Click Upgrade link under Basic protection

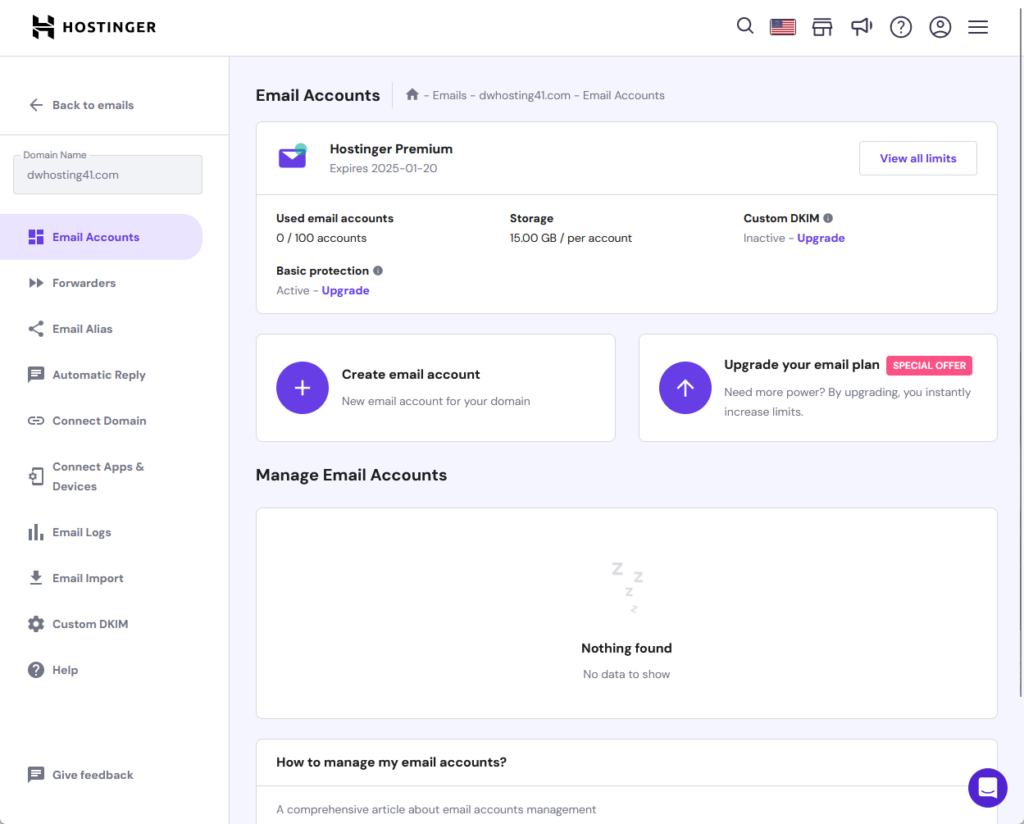click(345, 291)
